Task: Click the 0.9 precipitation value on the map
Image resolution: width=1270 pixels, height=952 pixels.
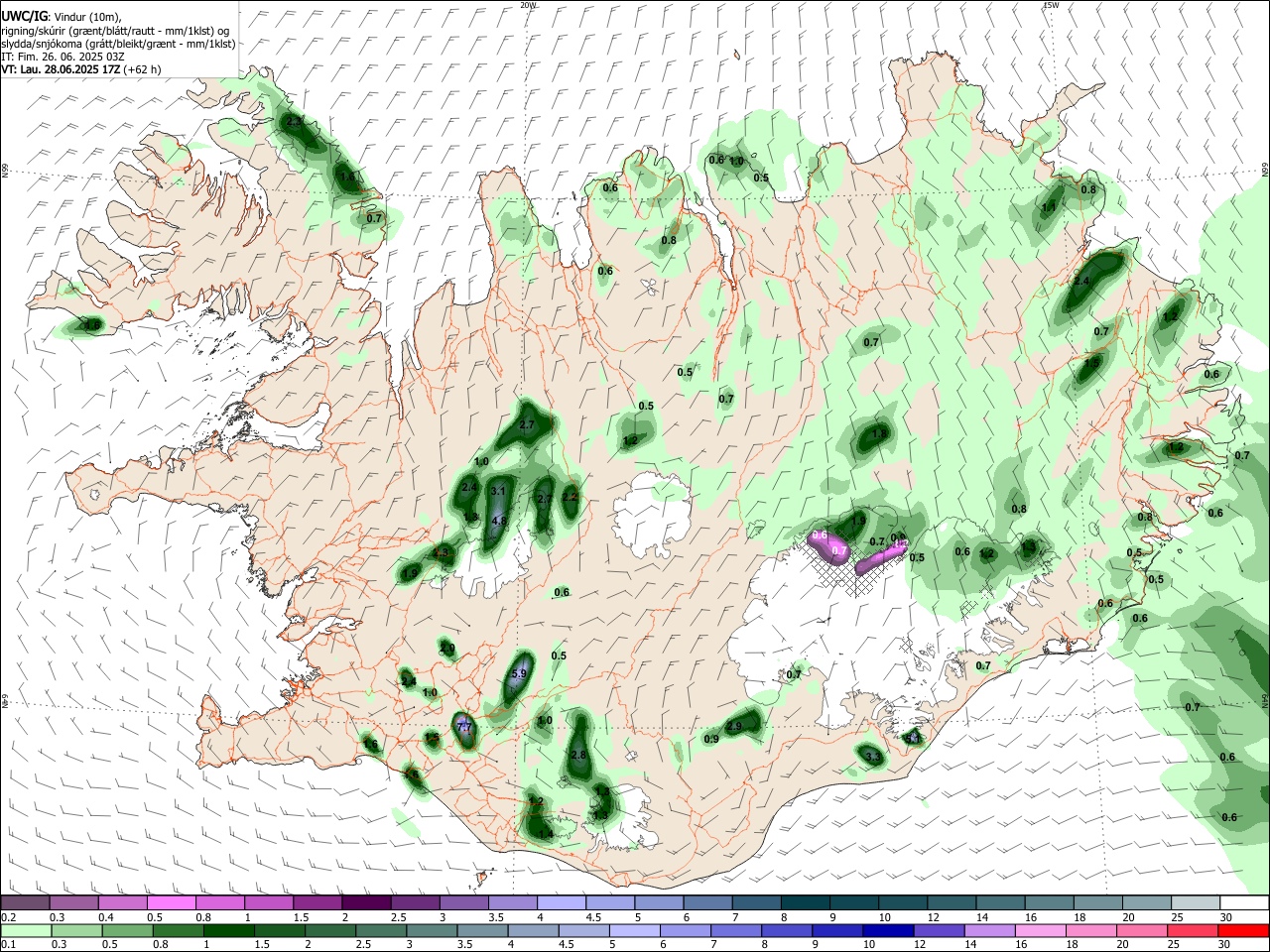Action: (710, 739)
